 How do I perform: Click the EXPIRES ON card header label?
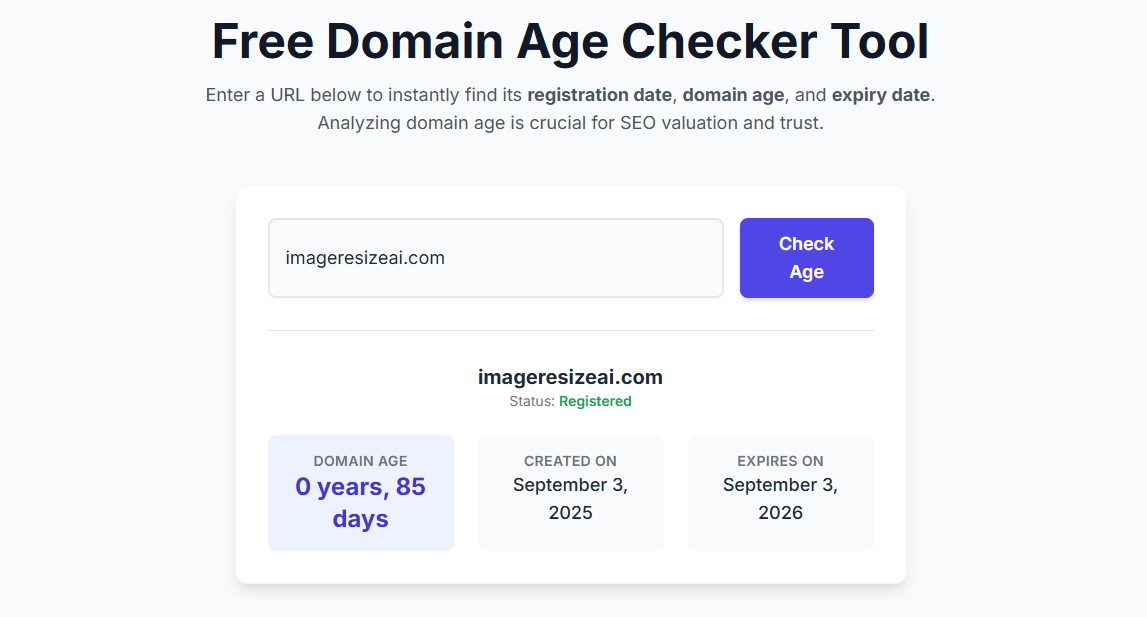(x=780, y=461)
